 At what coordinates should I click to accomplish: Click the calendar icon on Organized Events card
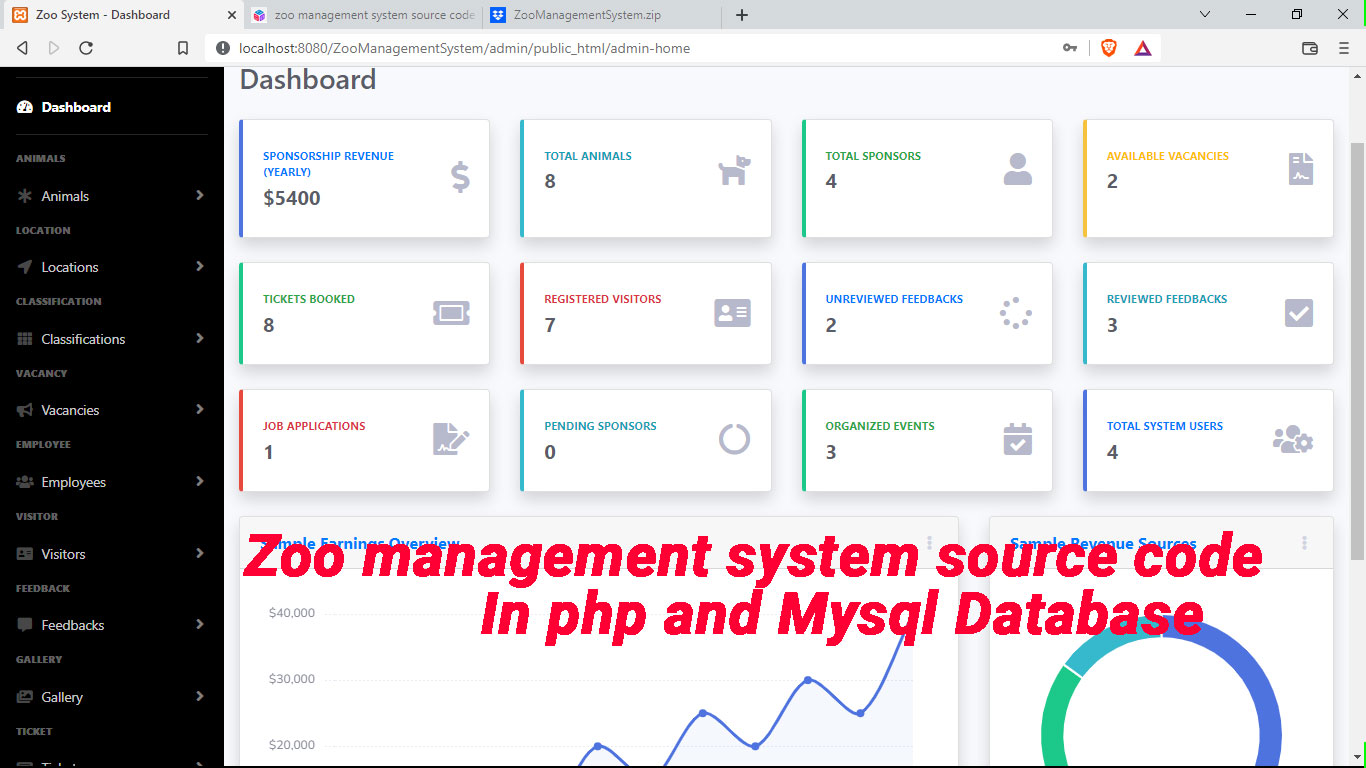pyautogui.click(x=1016, y=440)
